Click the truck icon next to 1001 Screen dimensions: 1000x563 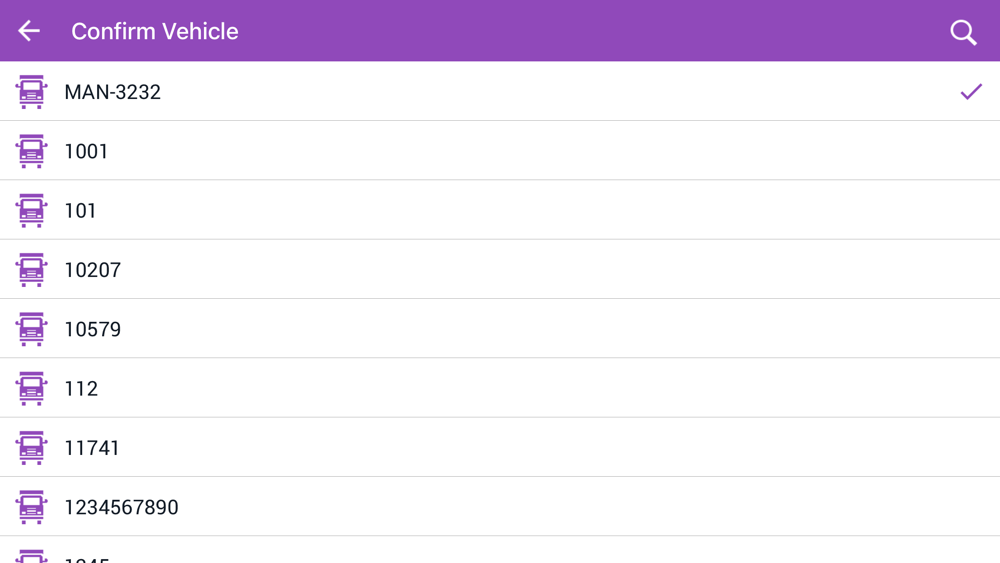pyautogui.click(x=31, y=151)
